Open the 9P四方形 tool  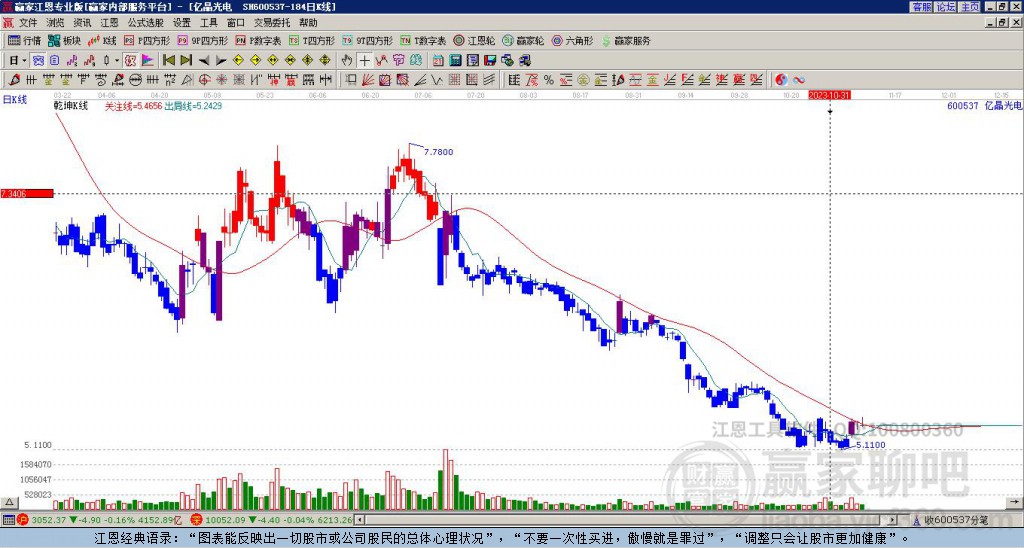pyautogui.click(x=202, y=40)
